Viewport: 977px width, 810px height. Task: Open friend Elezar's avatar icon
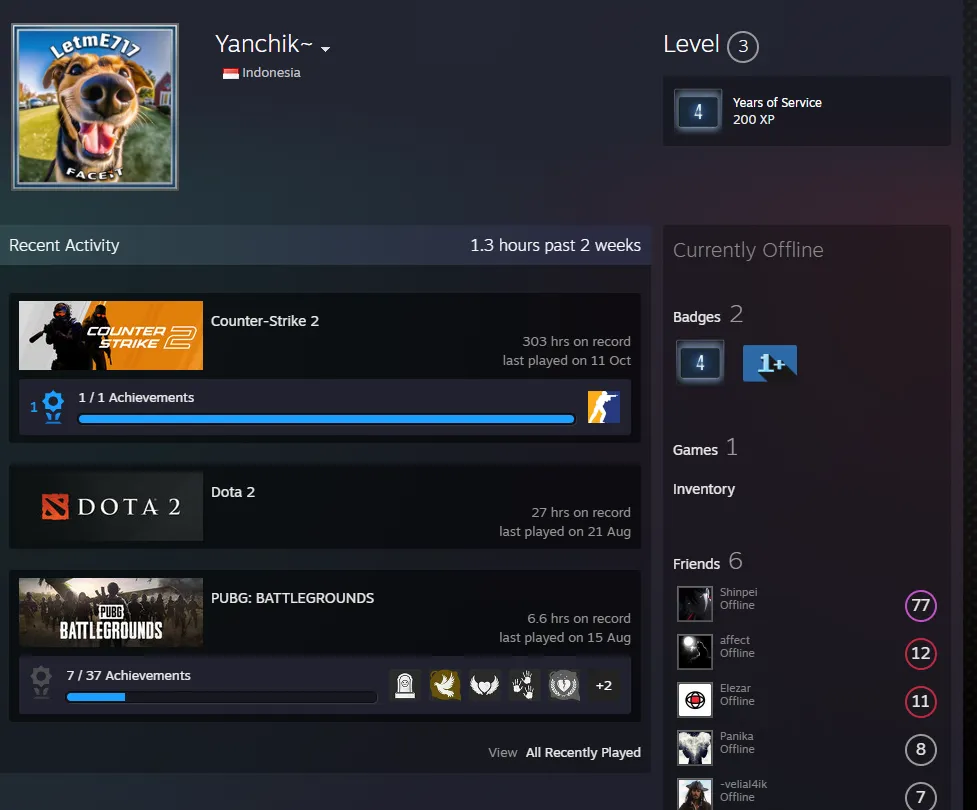point(695,700)
